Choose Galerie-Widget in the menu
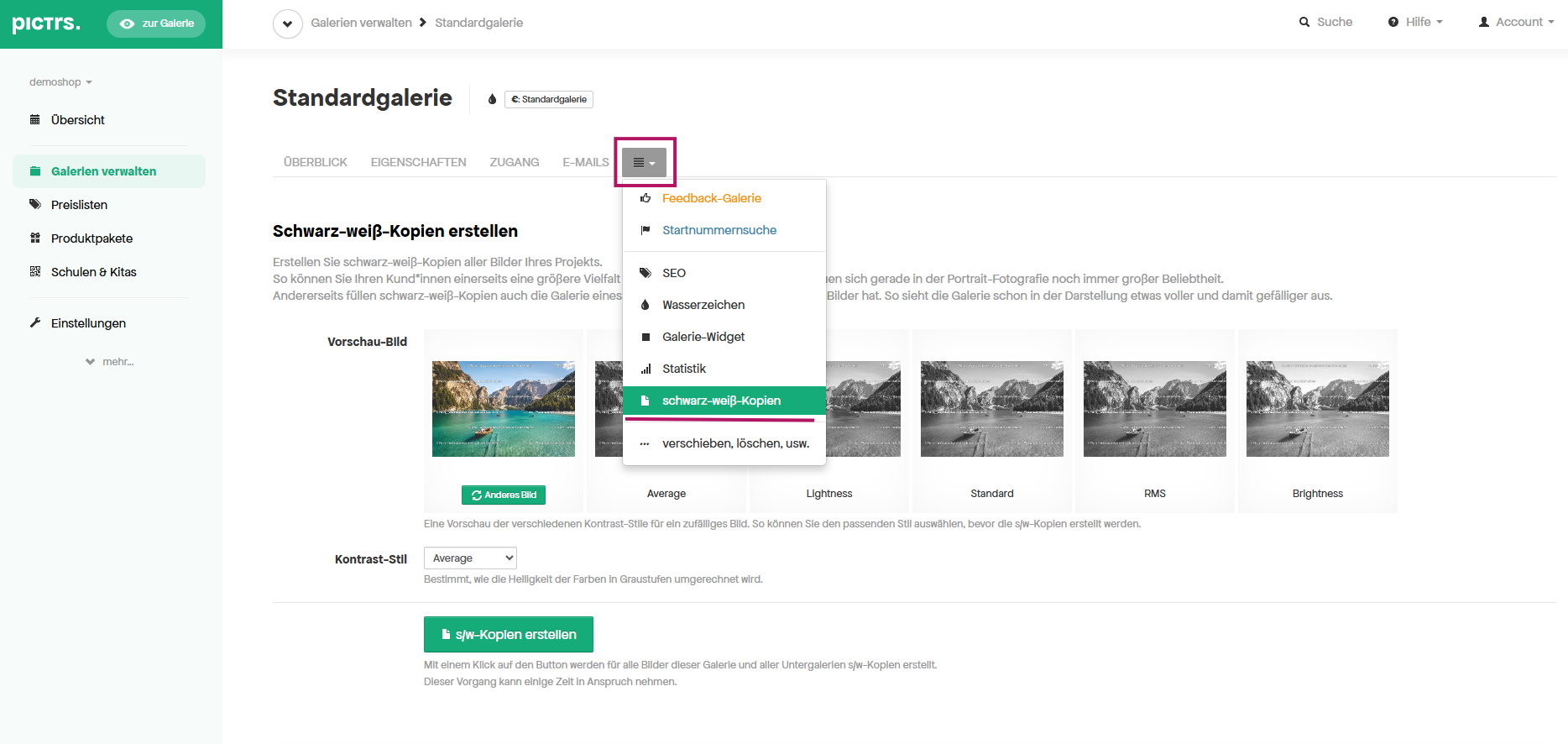 724,337
